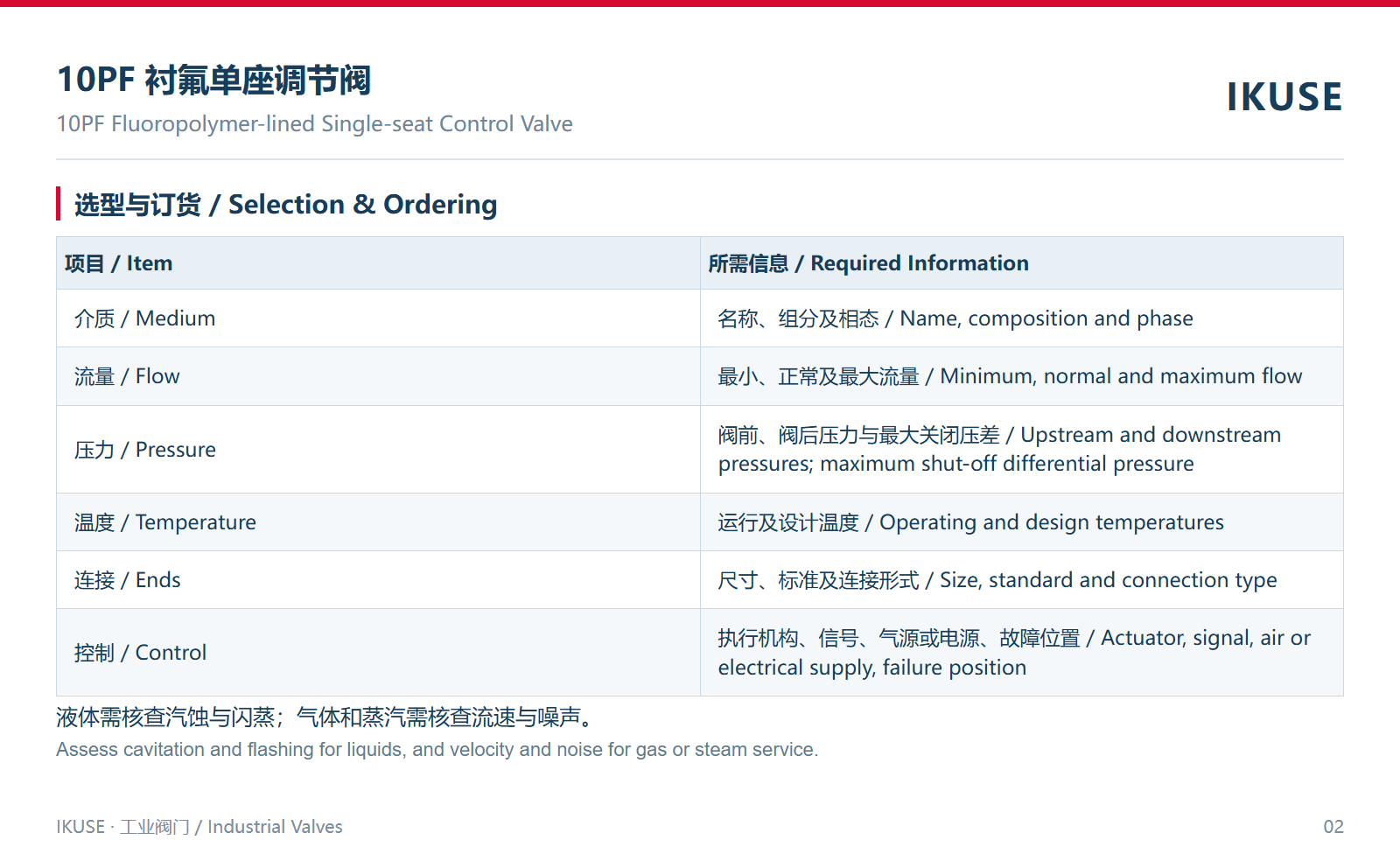Click the '所需信息 / Required Information' column header

(1022, 262)
